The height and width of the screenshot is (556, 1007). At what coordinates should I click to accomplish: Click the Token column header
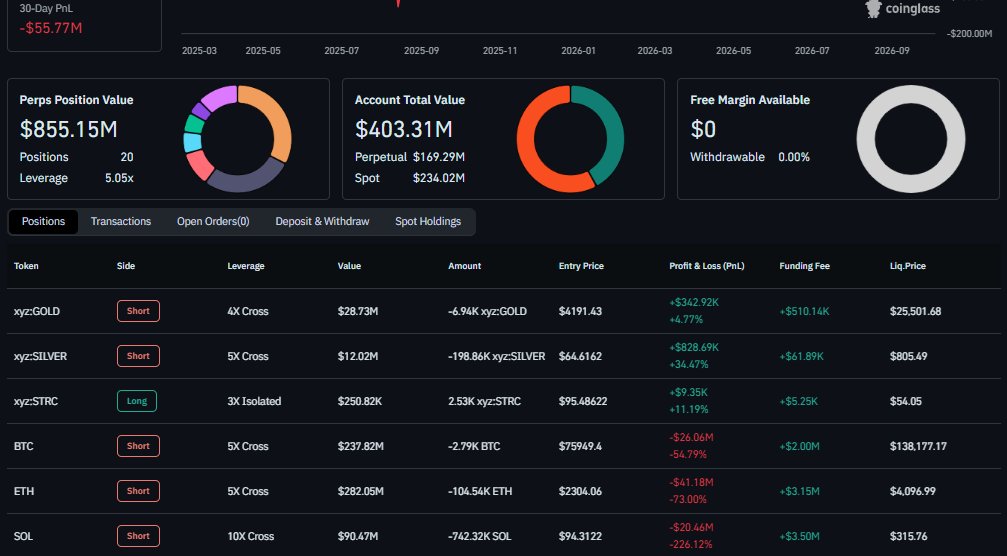pos(26,266)
